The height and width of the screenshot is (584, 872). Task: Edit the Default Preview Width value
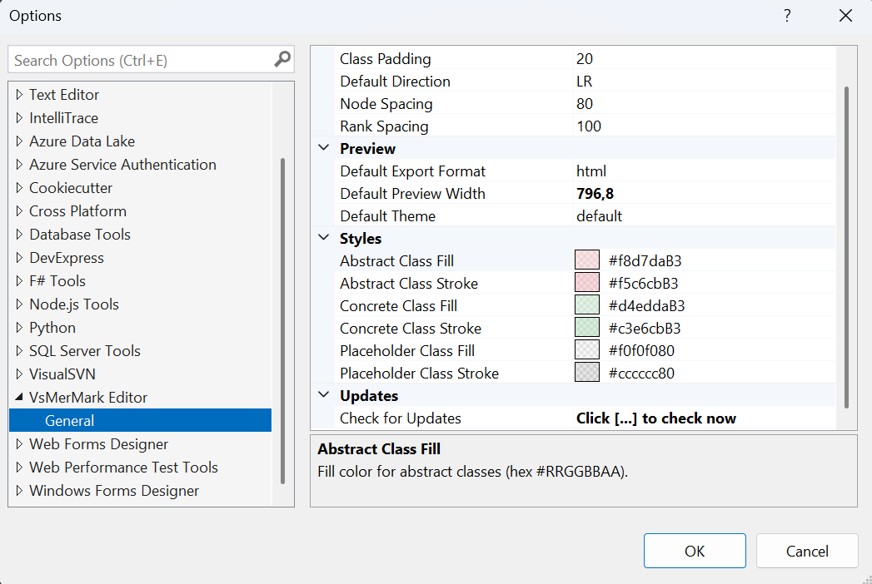click(700, 194)
